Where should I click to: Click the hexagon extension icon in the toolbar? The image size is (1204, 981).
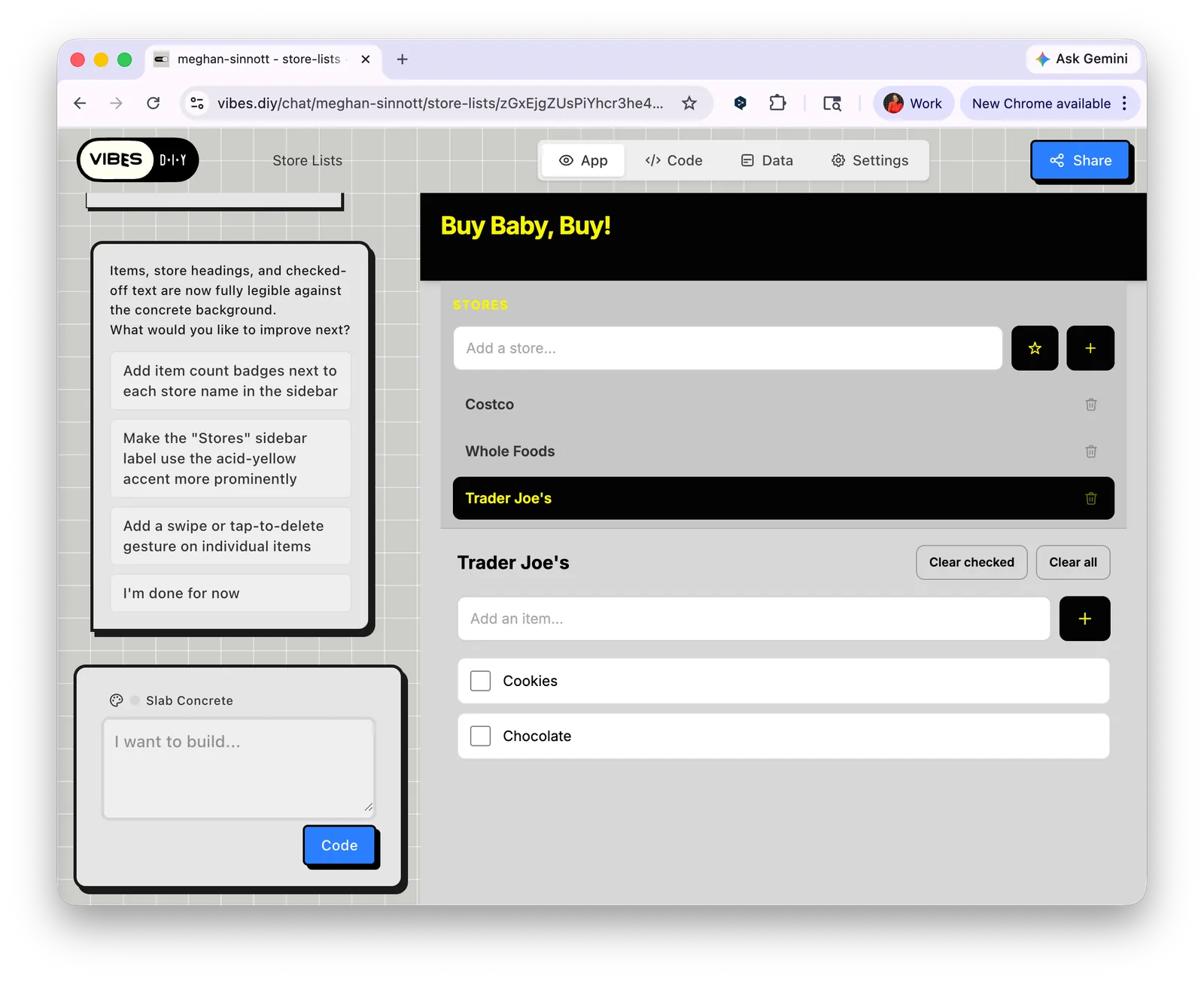click(740, 103)
